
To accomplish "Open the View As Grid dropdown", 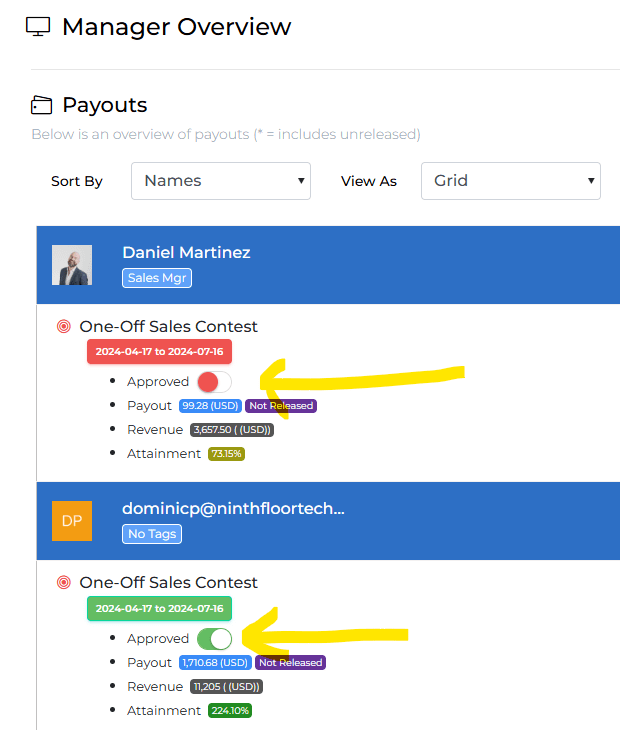I will [510, 181].
